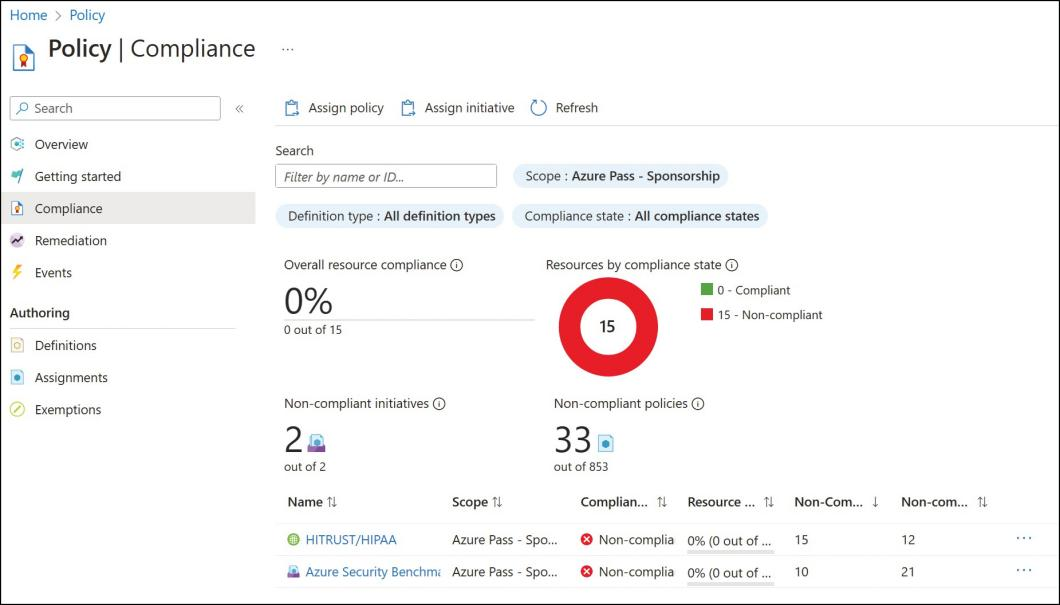This screenshot has width=1060, height=605.
Task: Click the red non-compliant icon in HITRUST/HIPAA row
Action: 587,539
